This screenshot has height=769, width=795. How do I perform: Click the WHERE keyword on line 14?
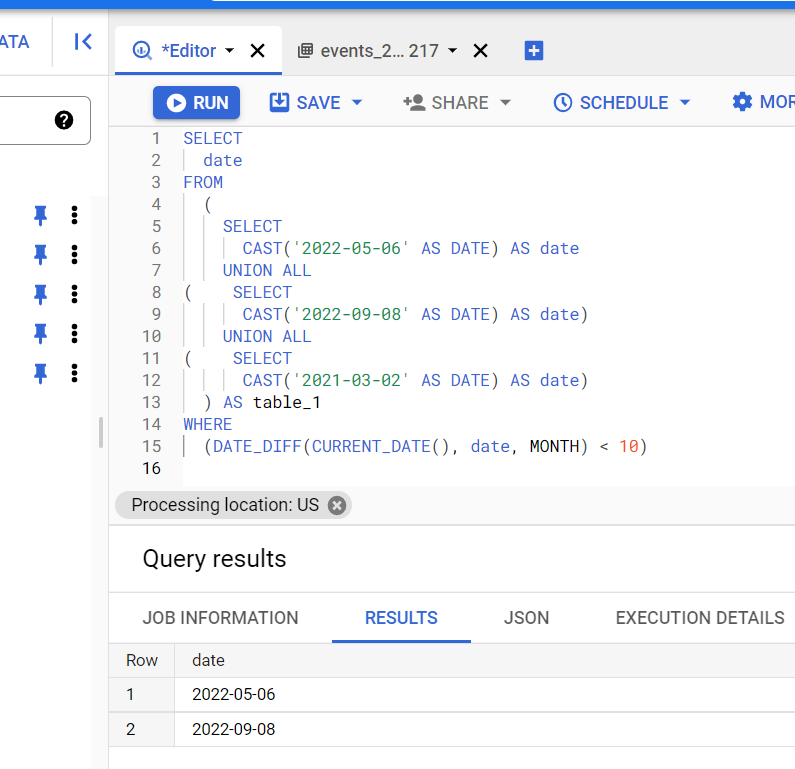coord(208,424)
